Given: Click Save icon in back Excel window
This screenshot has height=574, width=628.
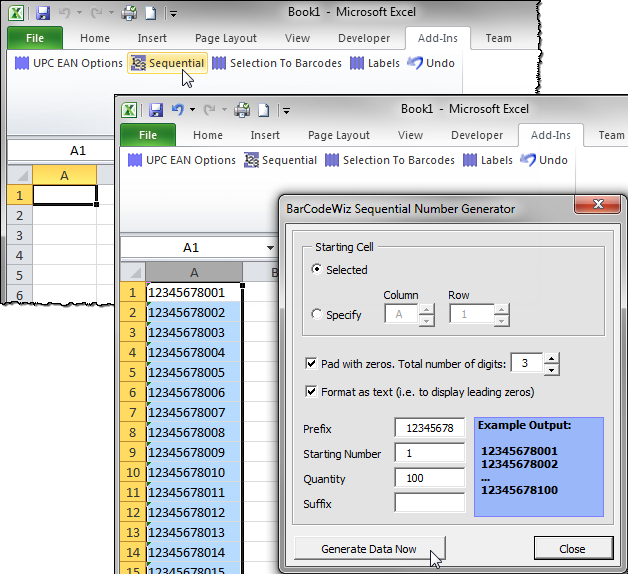Looking at the screenshot, I should coord(43,13).
